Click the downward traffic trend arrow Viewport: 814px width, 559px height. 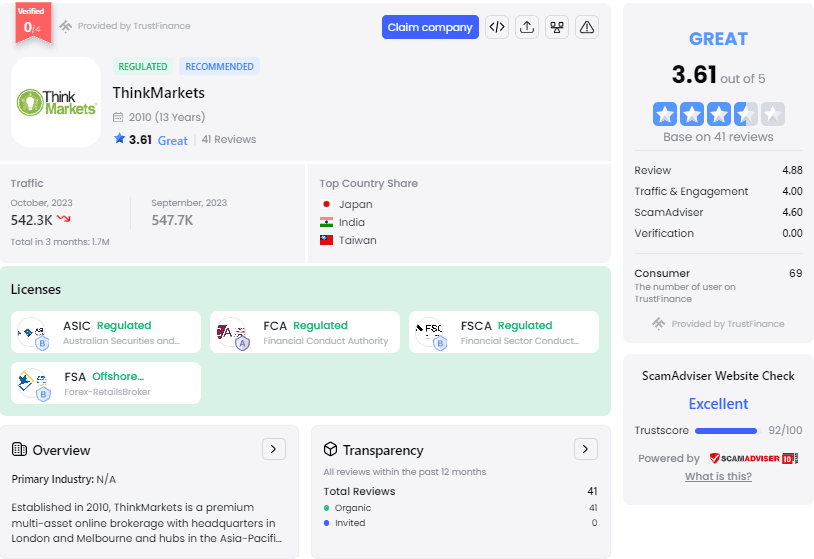point(63,219)
